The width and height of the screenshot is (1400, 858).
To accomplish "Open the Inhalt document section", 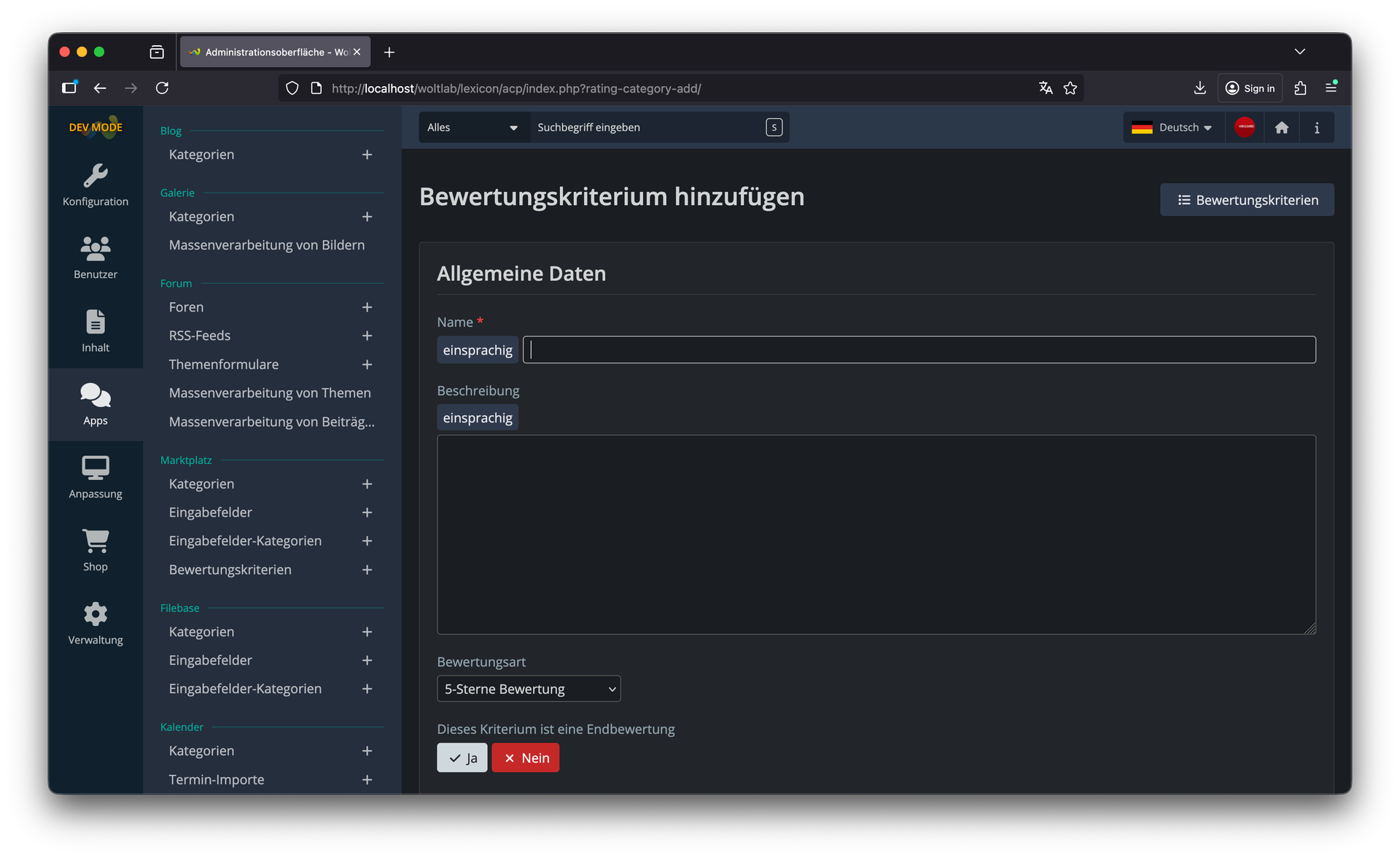I will (x=96, y=331).
